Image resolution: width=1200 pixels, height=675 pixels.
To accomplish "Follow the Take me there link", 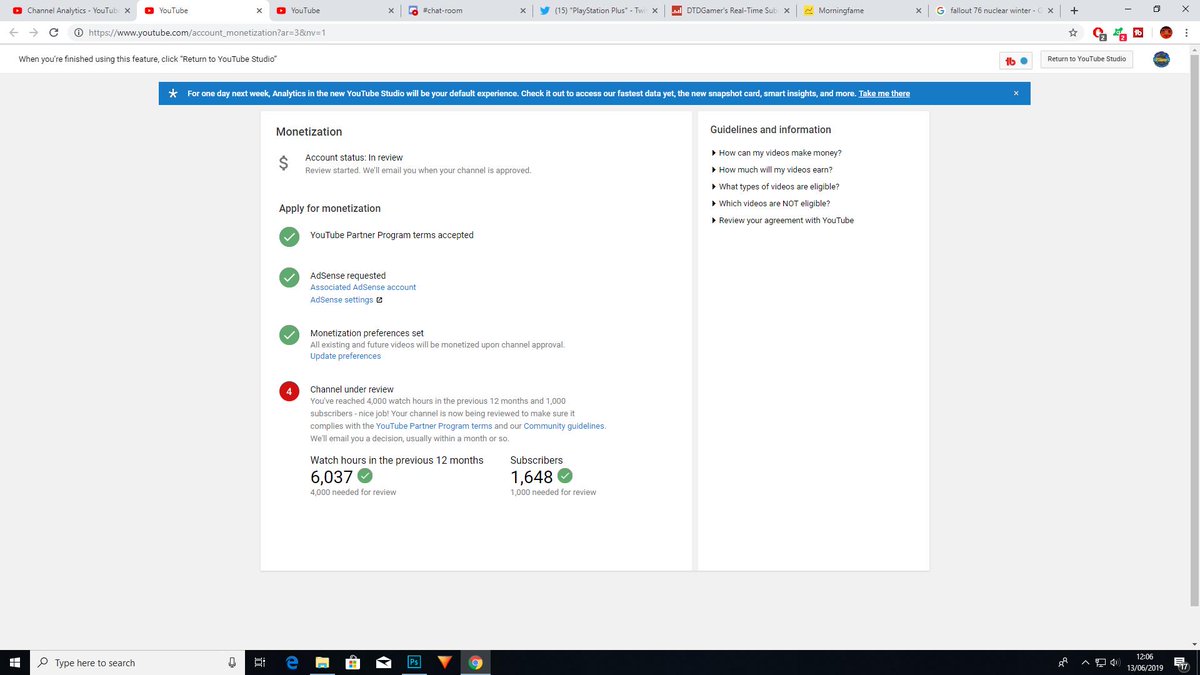I will pos(884,94).
